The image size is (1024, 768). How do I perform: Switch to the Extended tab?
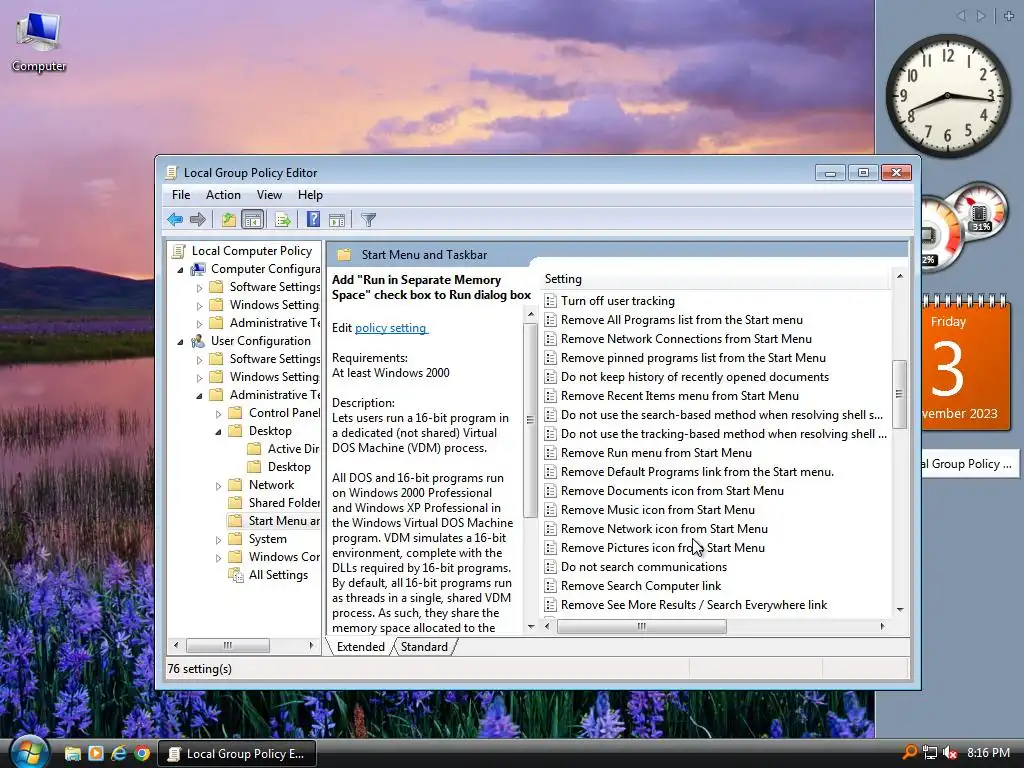[x=360, y=647]
